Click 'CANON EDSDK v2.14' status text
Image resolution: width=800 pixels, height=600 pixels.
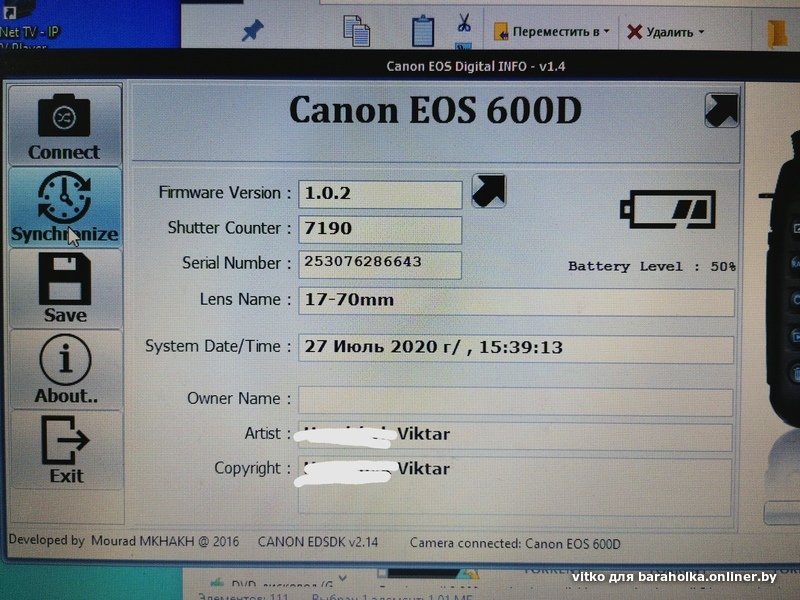coord(318,542)
